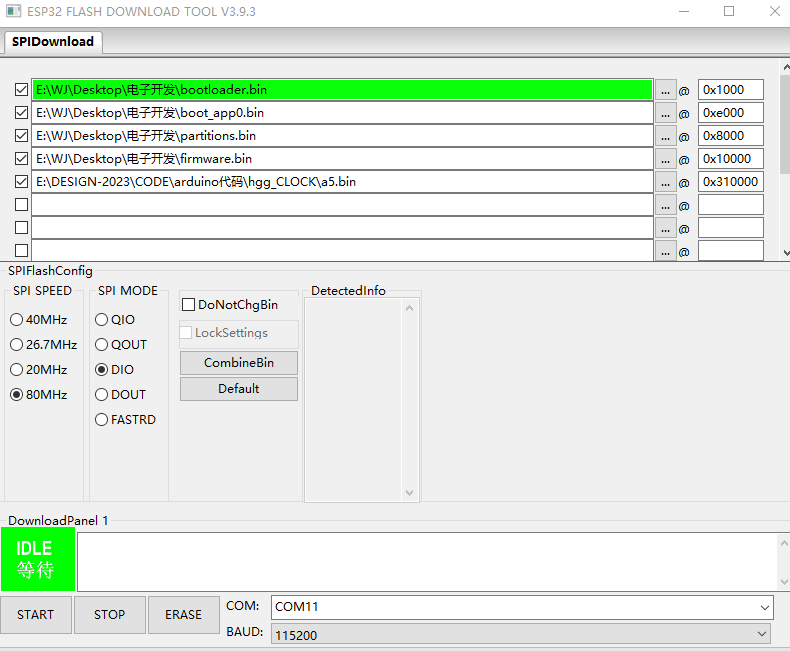This screenshot has width=790, height=651.
Task: Uncheck the bootloader.bin file checkbox
Action: pyautogui.click(x=21, y=90)
